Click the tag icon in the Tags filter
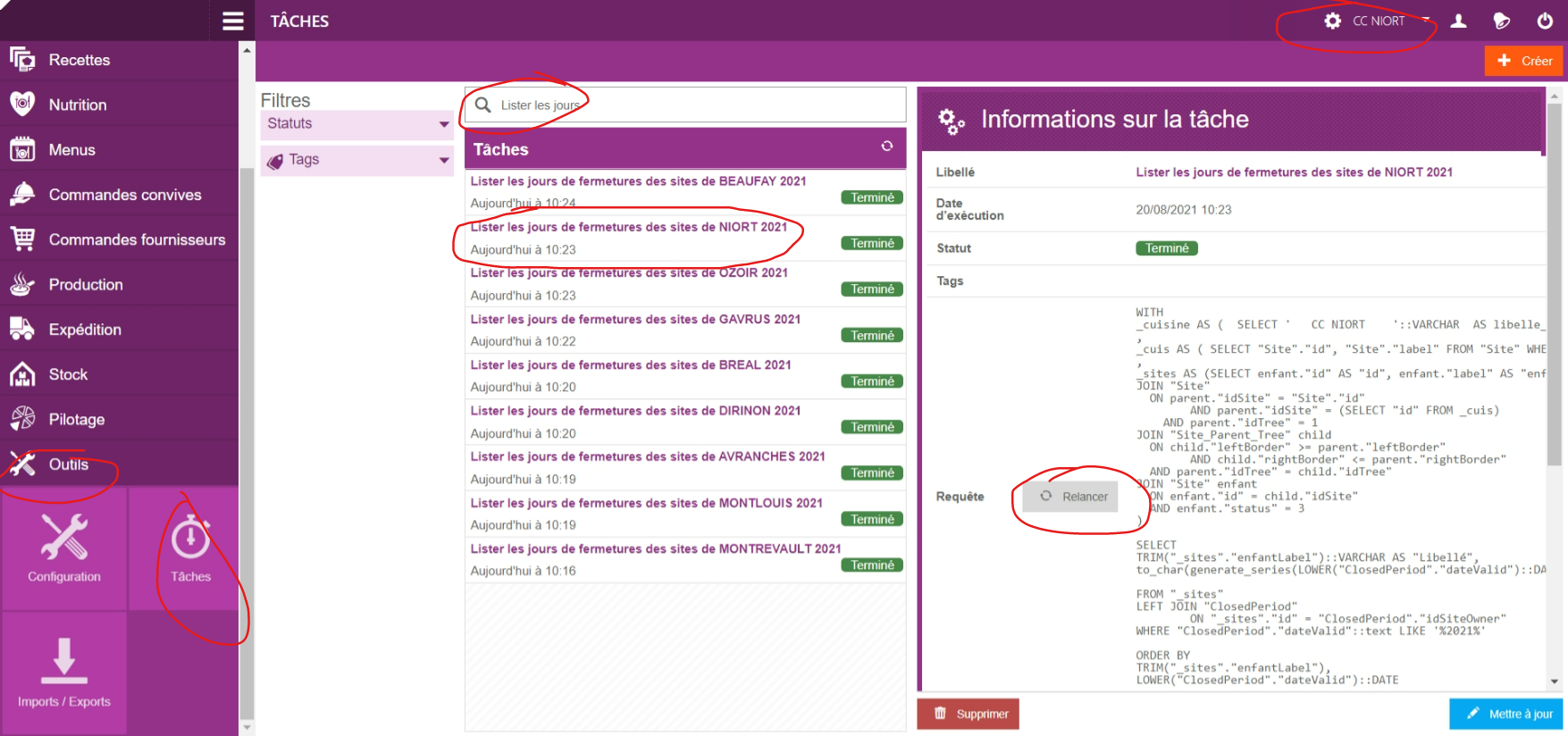The height and width of the screenshot is (736, 1568). pos(275,161)
